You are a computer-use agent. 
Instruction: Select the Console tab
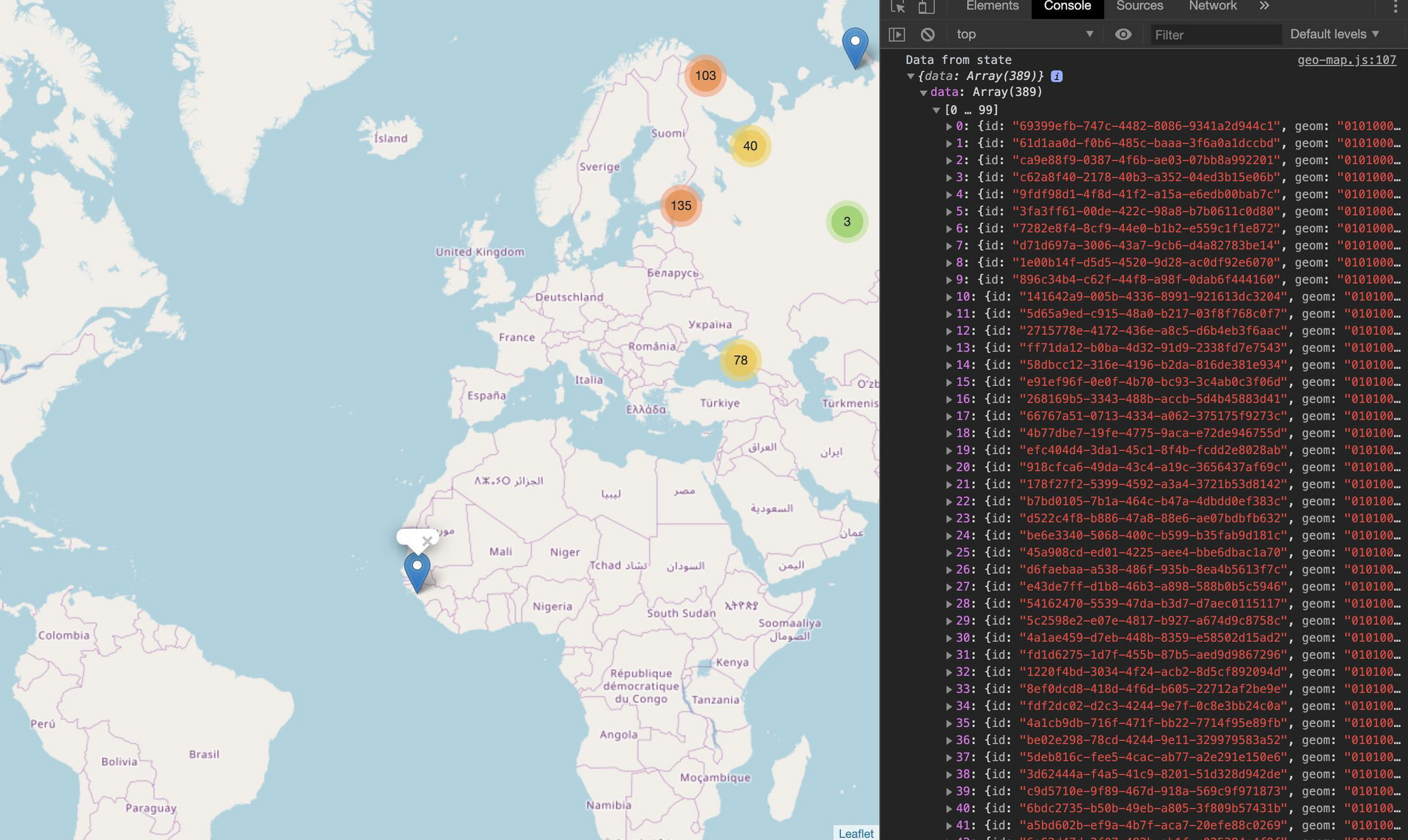pyautogui.click(x=1067, y=6)
